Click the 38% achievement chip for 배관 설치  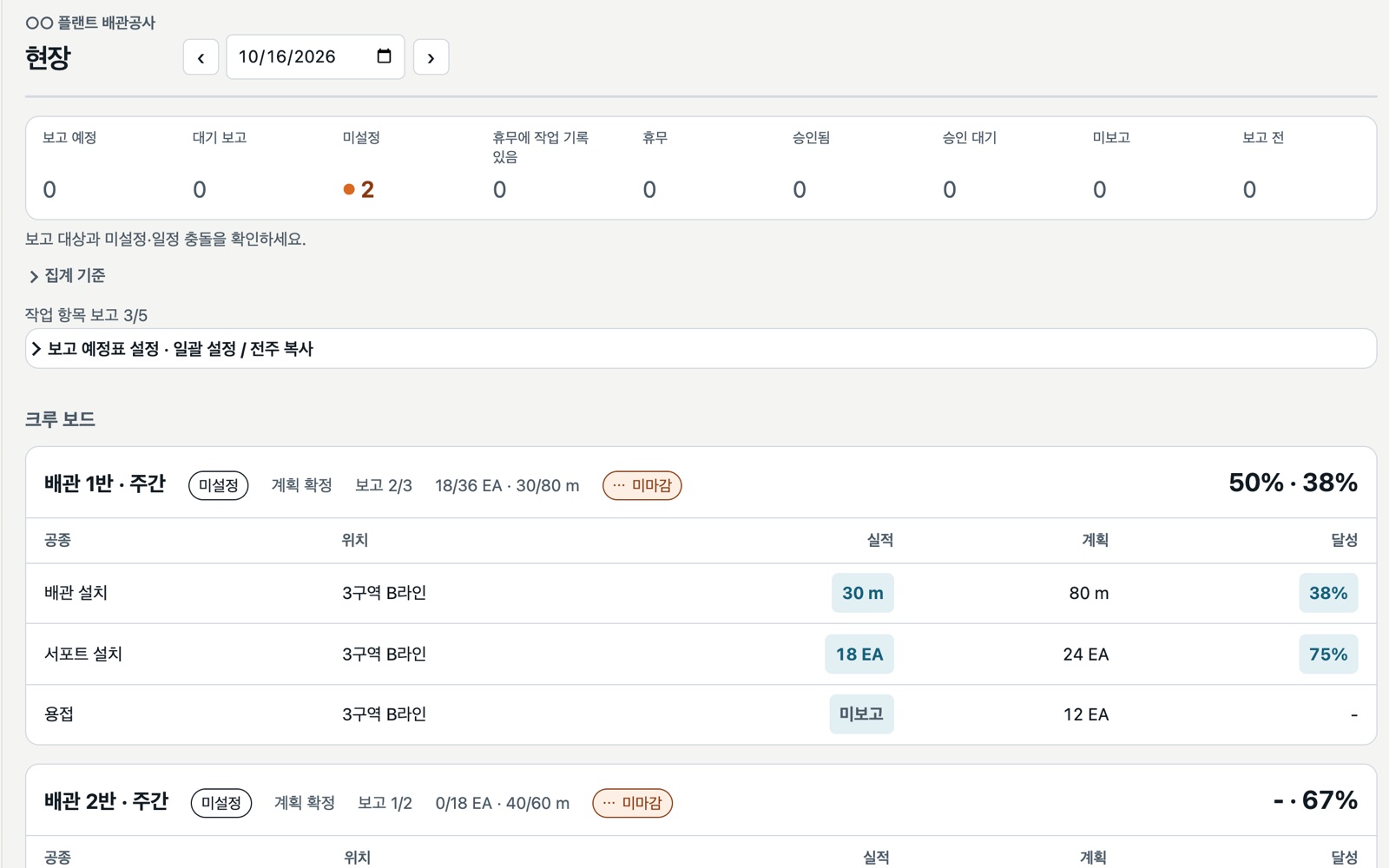coord(1328,593)
